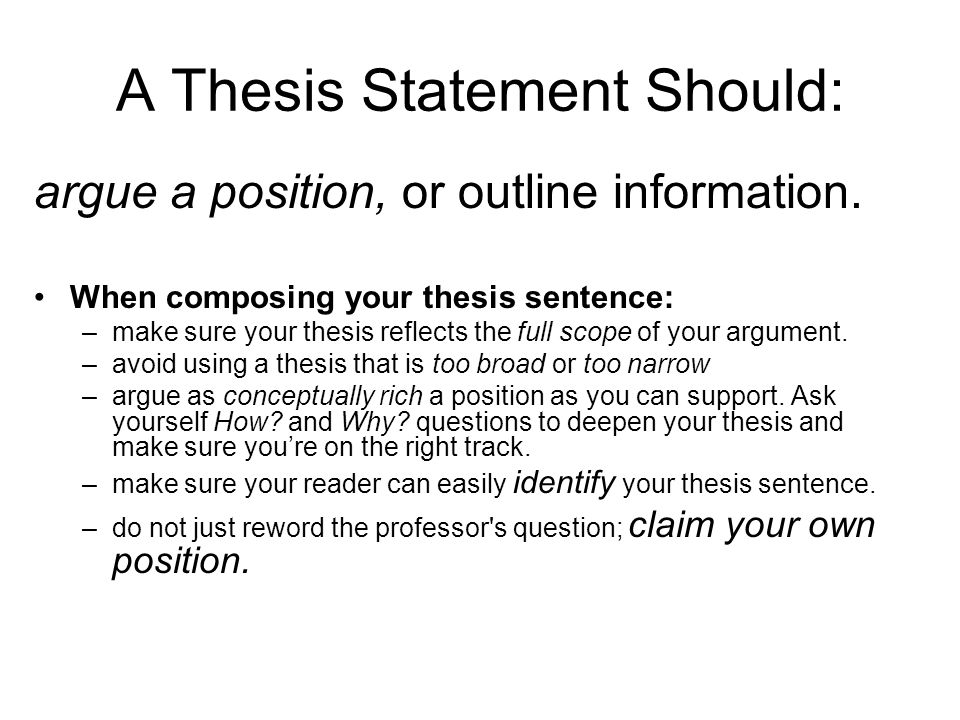Click the slide title 'A Thesis Statement Should:'
The width and height of the screenshot is (960, 720).
pos(480,91)
